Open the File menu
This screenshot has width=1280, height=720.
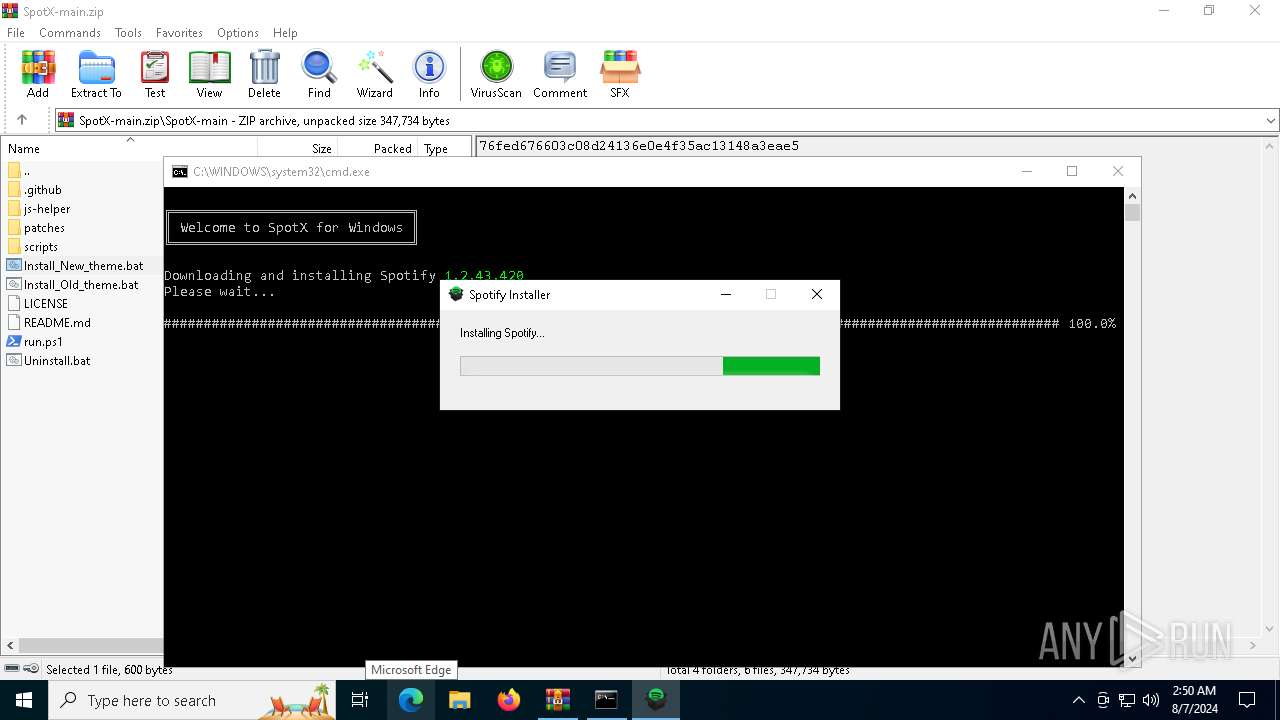point(16,33)
